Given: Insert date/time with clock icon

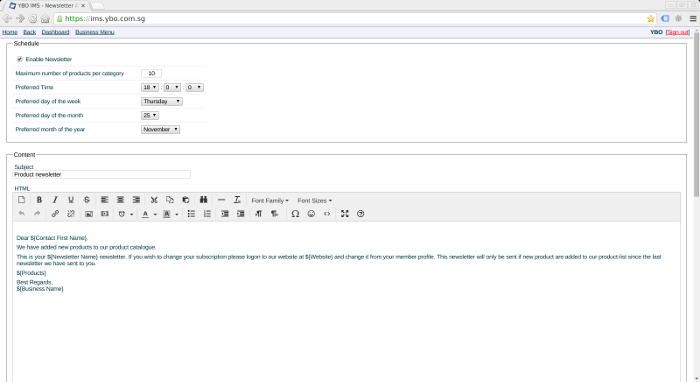Looking at the screenshot, I should 121,214.
